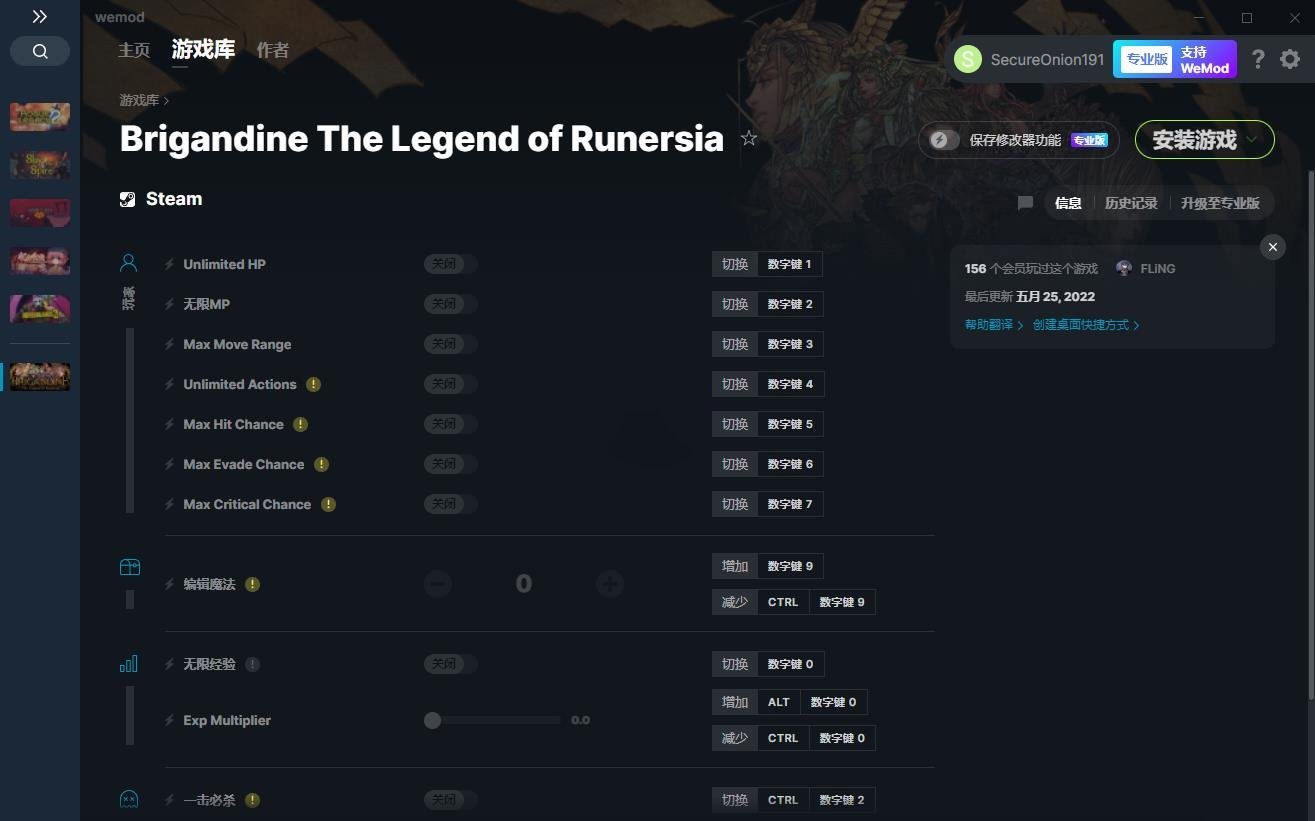The height and width of the screenshot is (821, 1315).
Task: Click the inventory chest category icon
Action: point(129,567)
